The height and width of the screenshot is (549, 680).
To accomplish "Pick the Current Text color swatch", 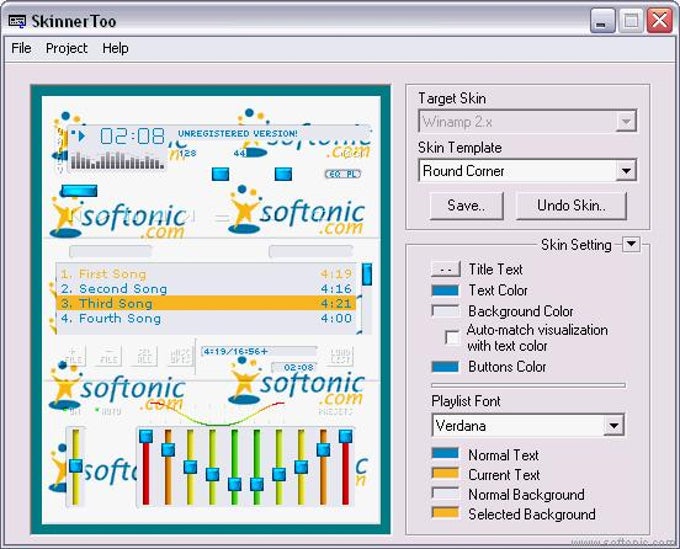I will tap(445, 473).
